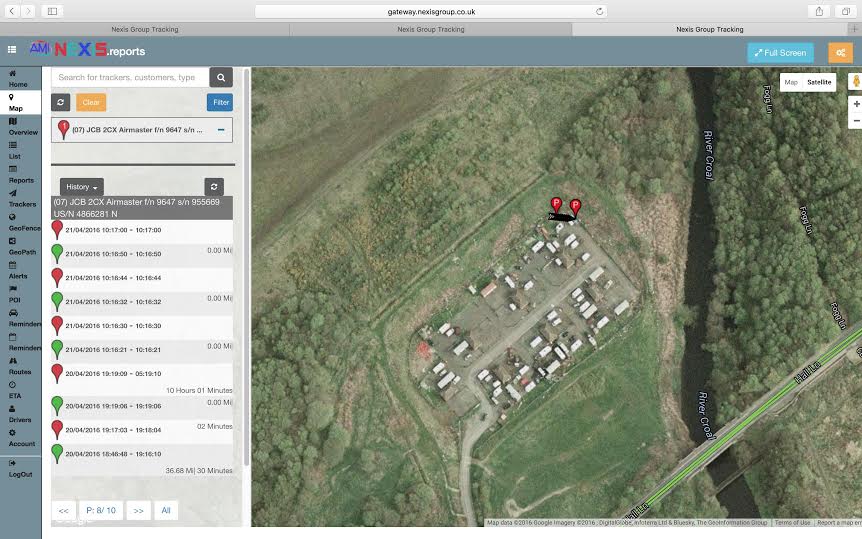Click the Street View pegman icon

coord(855,82)
